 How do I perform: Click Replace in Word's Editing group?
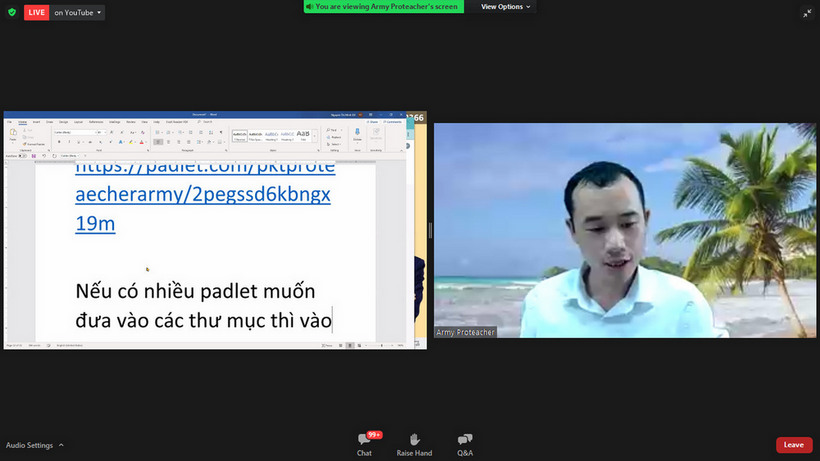(x=334, y=137)
